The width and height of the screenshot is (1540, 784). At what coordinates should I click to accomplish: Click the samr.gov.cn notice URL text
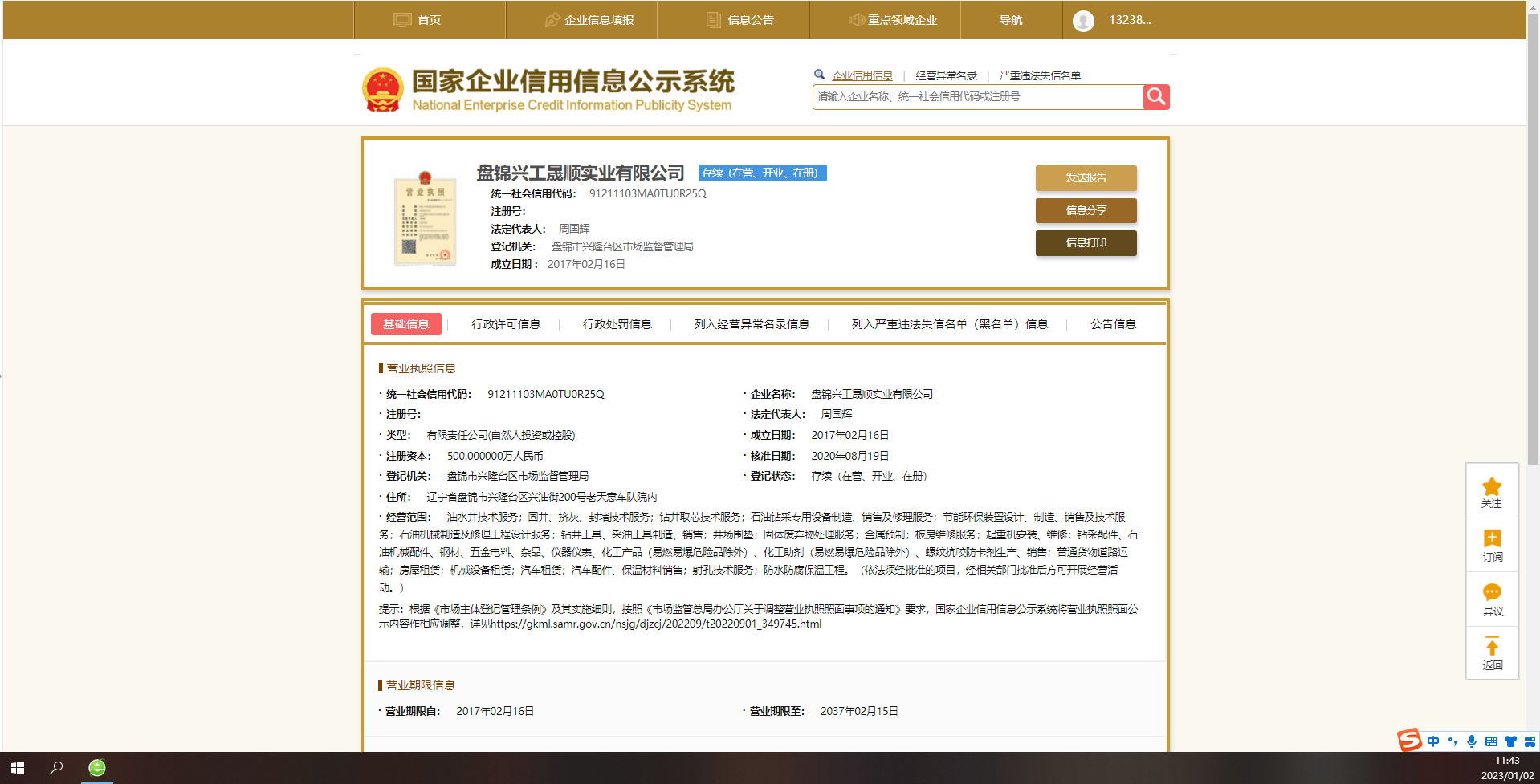point(656,624)
